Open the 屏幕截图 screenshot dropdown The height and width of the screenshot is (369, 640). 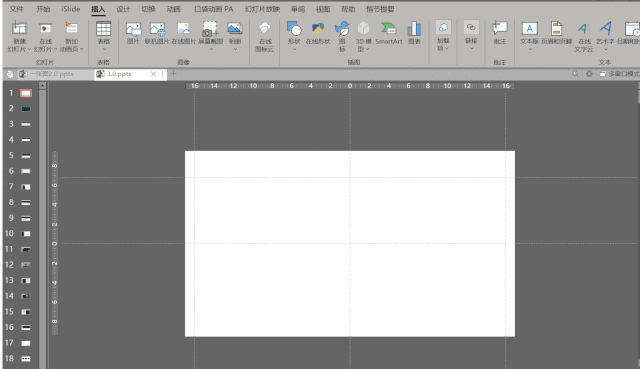pos(211,49)
